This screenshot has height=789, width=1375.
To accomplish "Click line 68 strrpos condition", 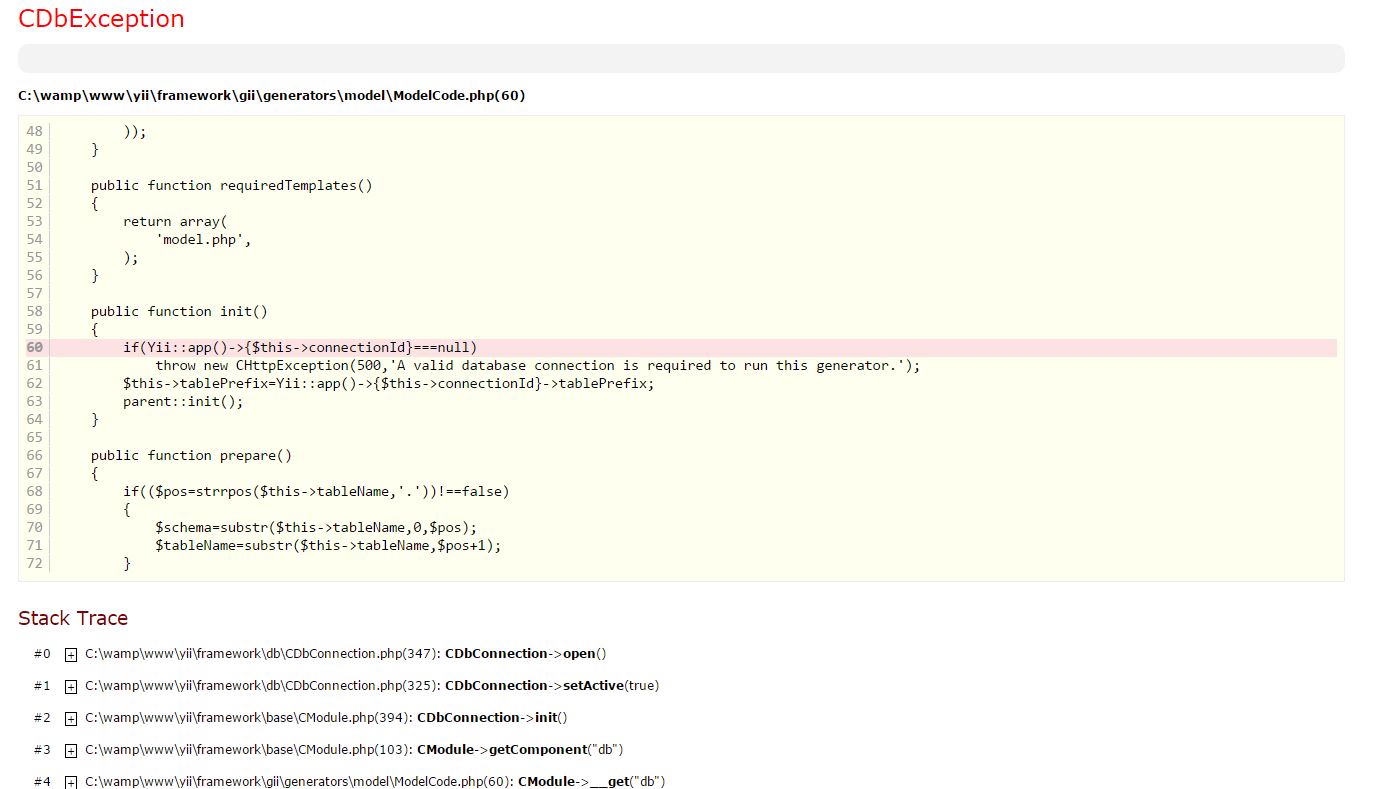I will tap(316, 492).
